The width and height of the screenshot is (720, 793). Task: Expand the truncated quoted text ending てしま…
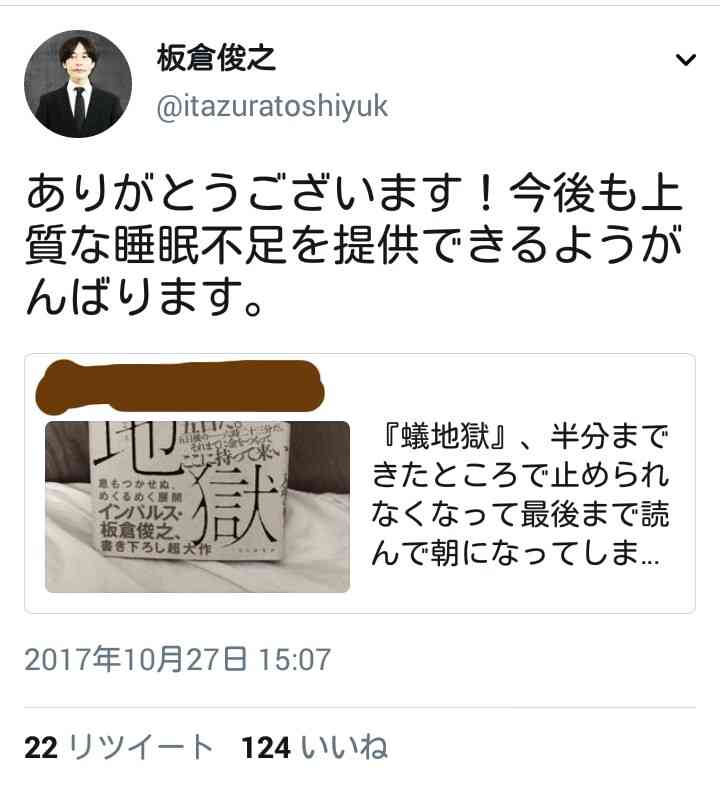coord(516,551)
